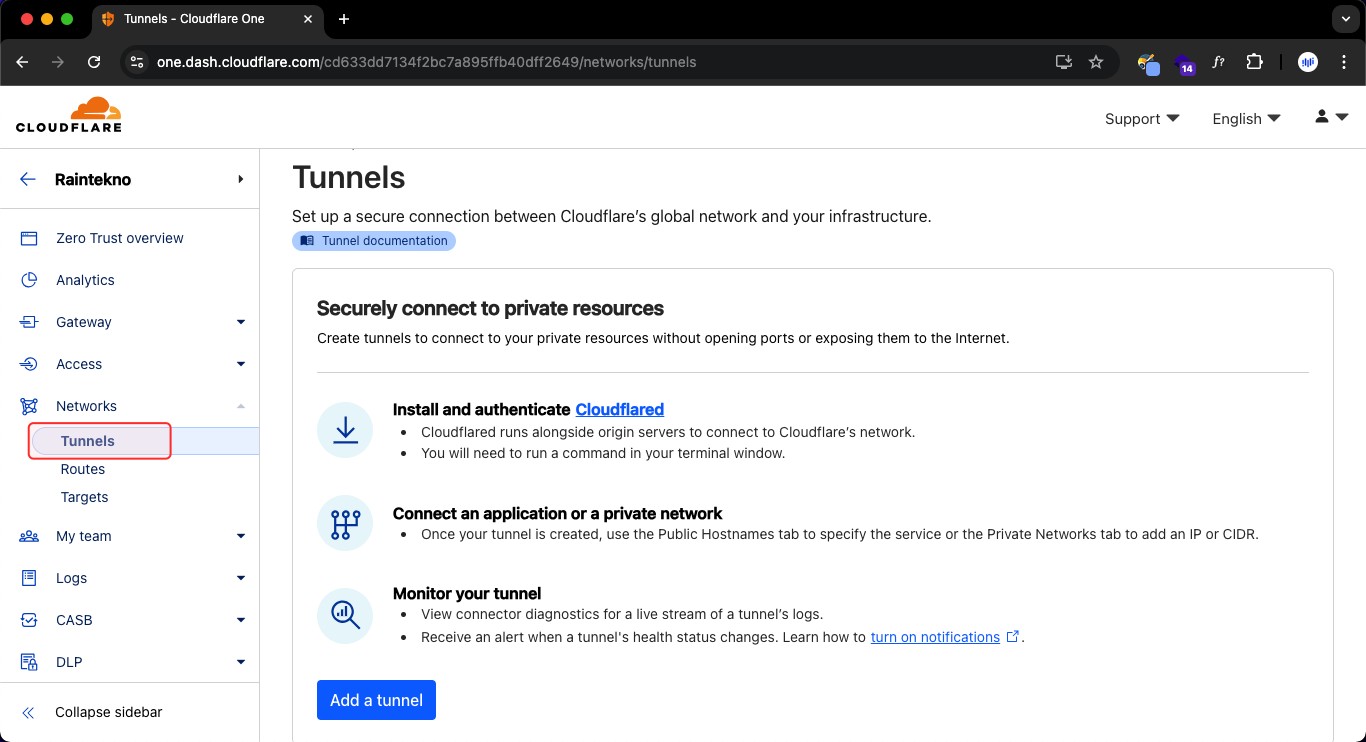Click the back arrow beside Raintekno

[28, 180]
